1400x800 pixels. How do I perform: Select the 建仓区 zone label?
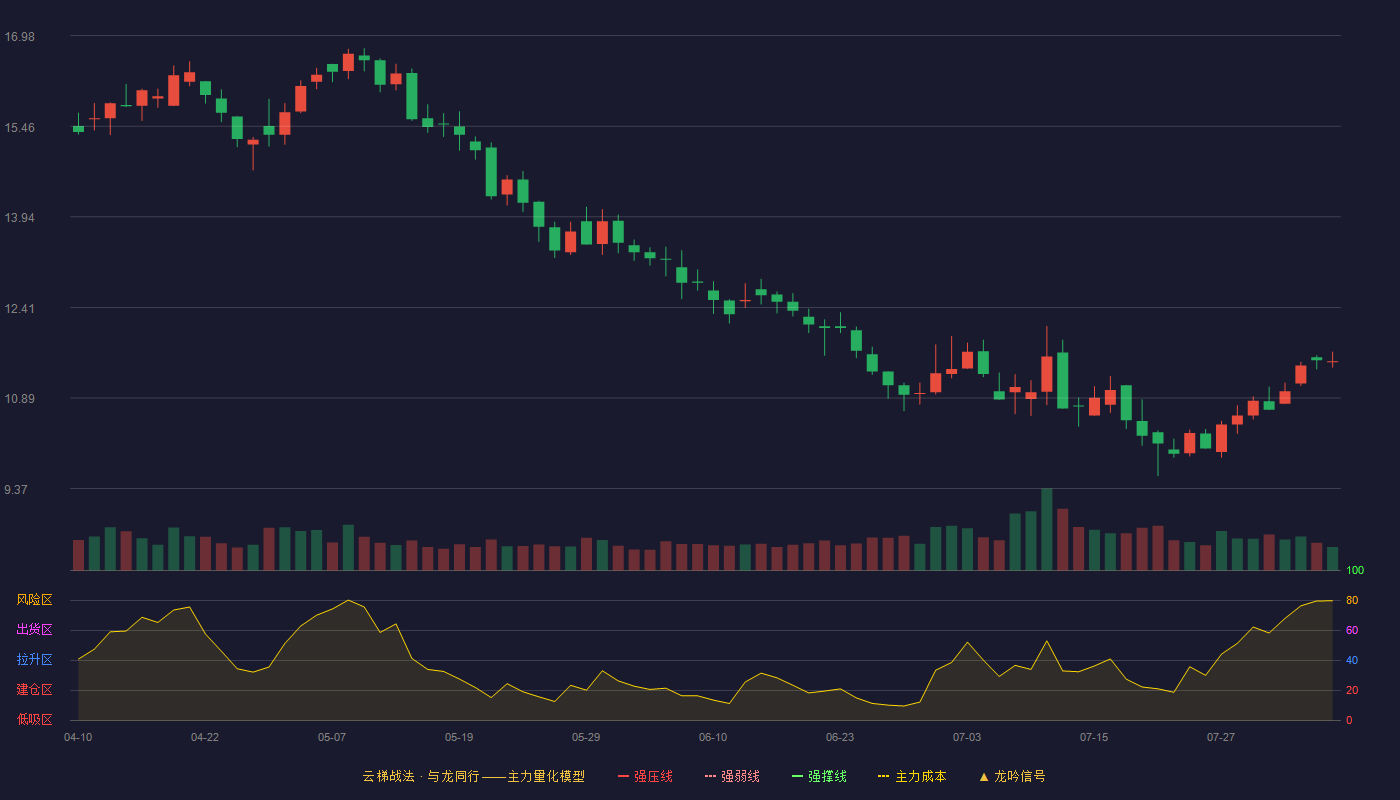pyautogui.click(x=34, y=690)
